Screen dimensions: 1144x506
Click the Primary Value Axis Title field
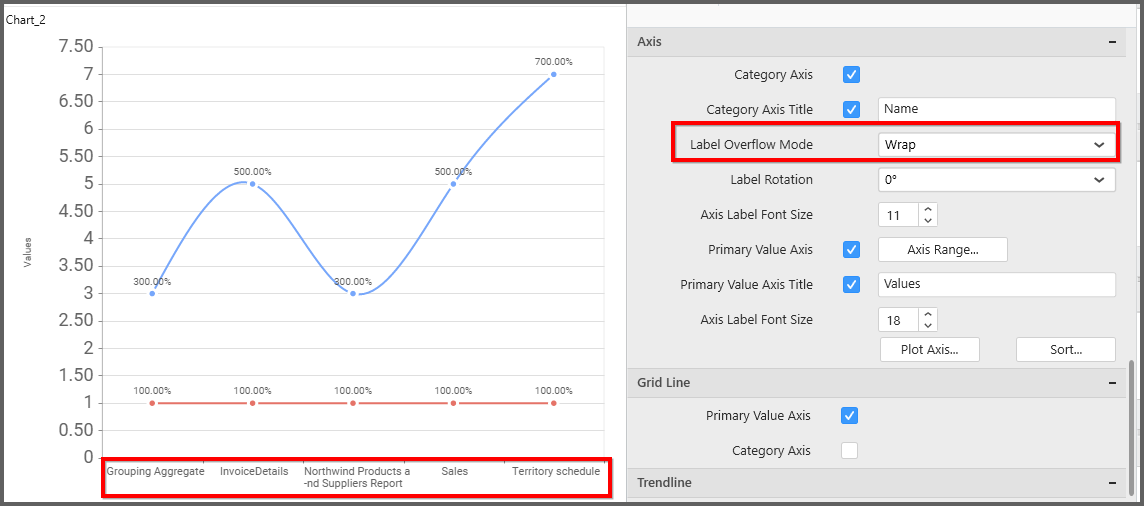pos(996,284)
